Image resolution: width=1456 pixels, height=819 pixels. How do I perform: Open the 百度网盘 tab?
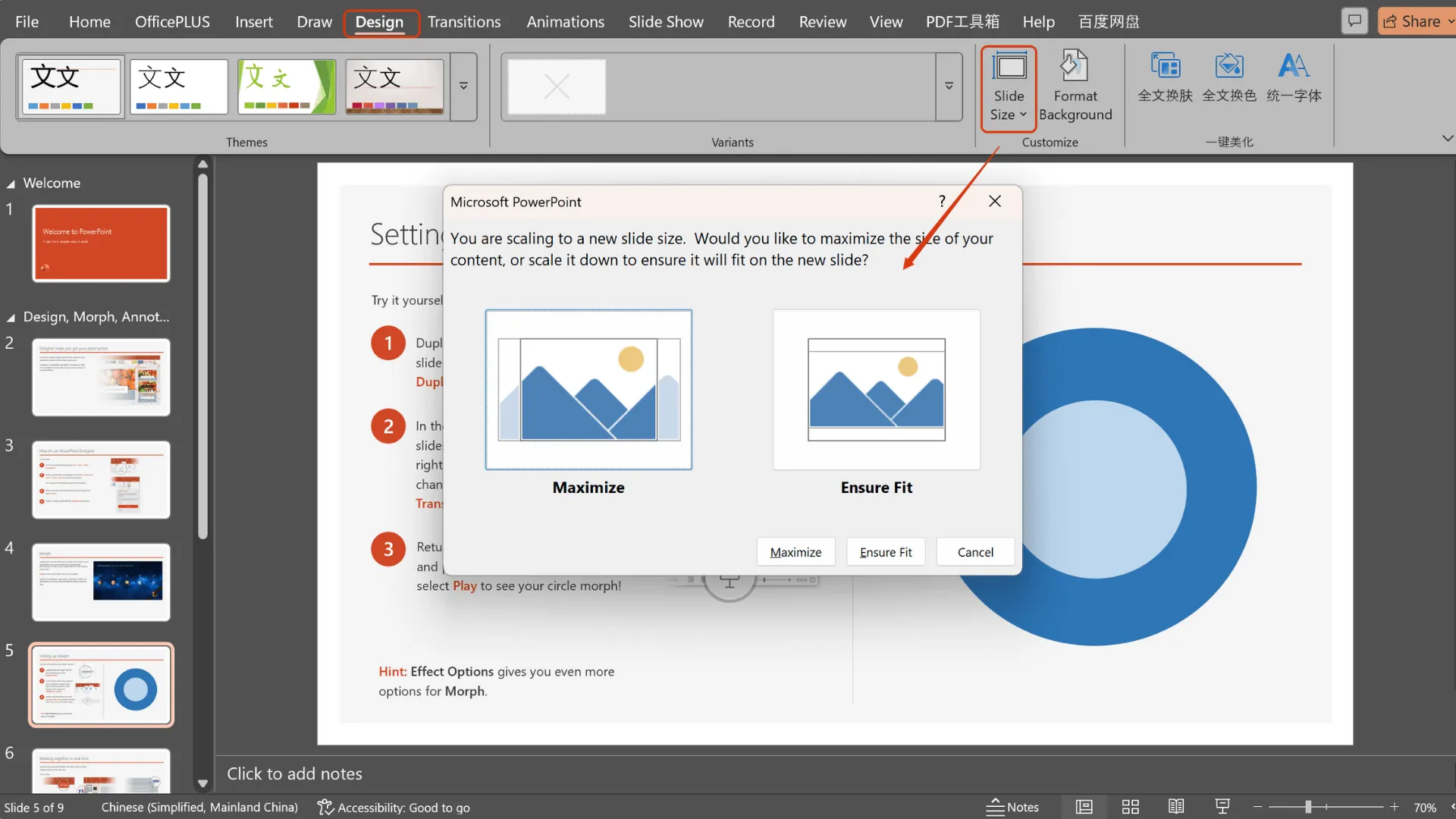point(1109,22)
